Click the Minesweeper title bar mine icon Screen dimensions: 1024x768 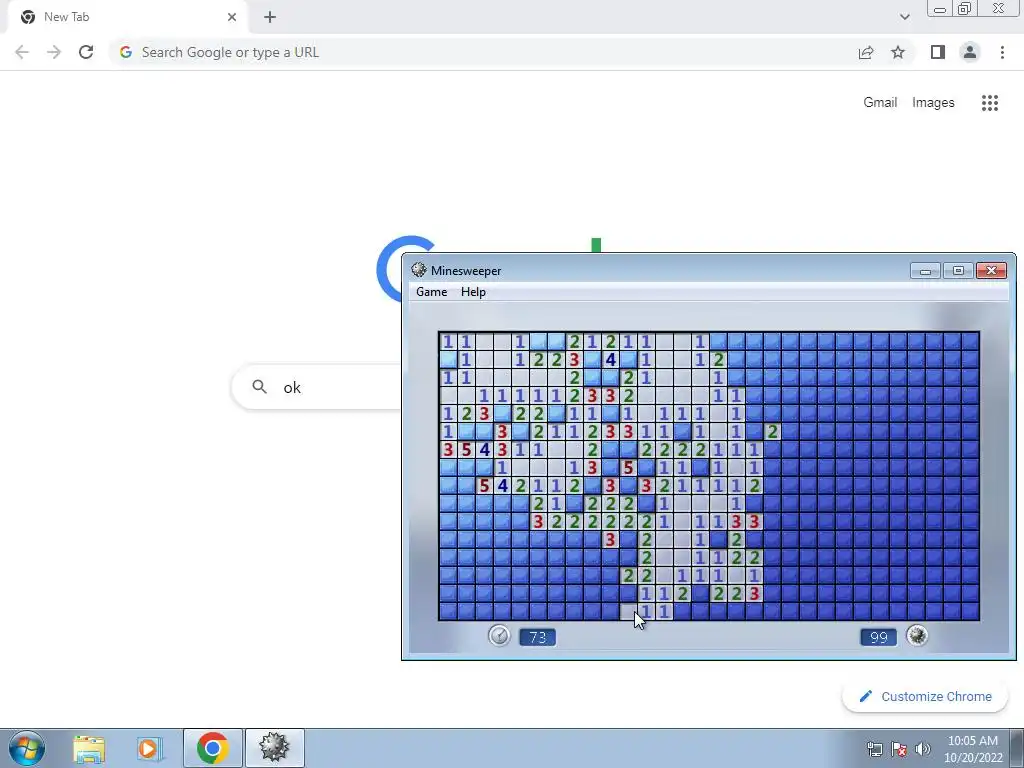[x=419, y=270]
